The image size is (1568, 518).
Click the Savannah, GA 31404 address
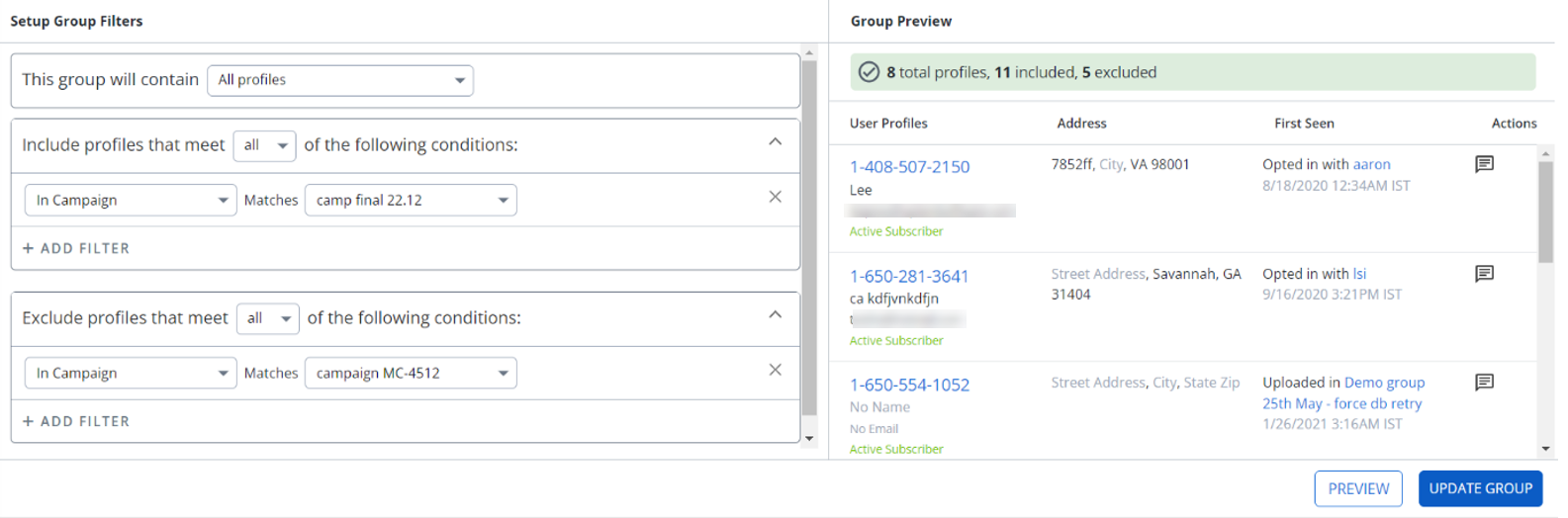1146,284
